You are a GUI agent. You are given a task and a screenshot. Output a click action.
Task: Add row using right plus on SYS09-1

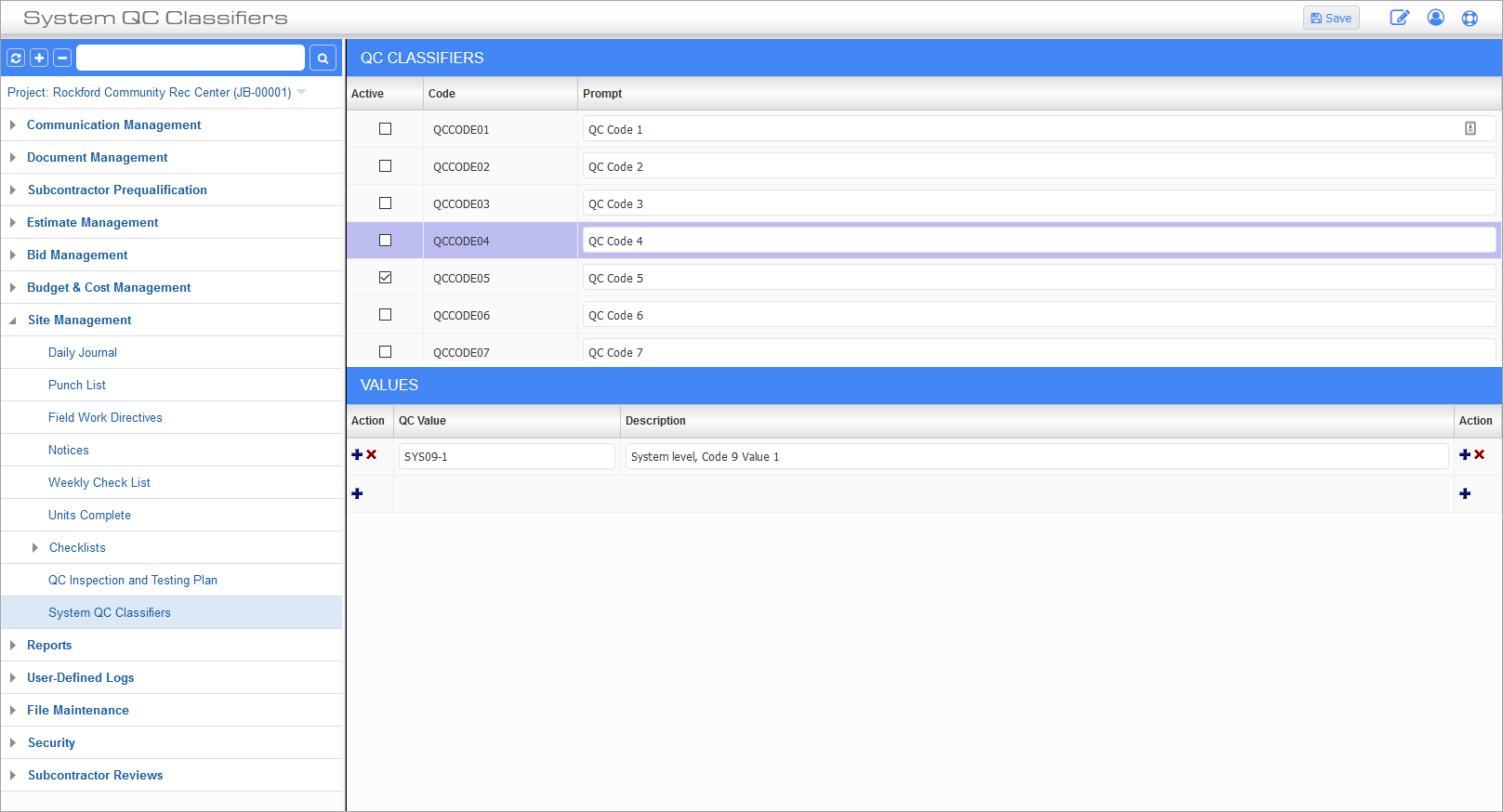point(1465,454)
